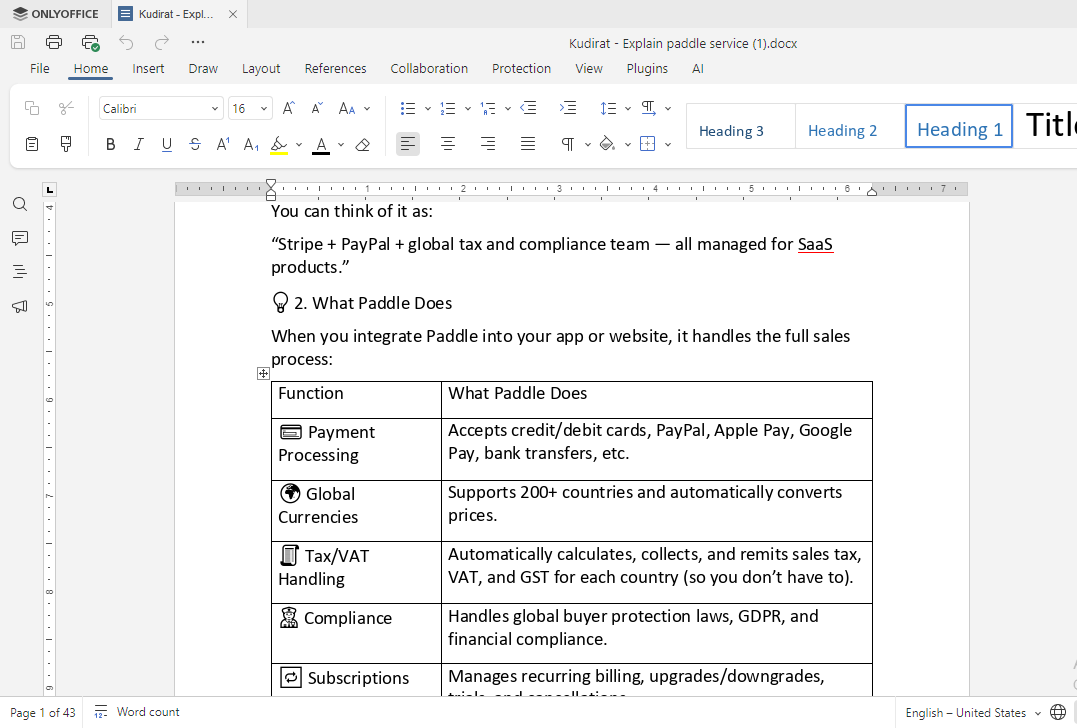This screenshot has height=728, width=1077.
Task: Open Feedback & Support via the megaphone icon
Action: tap(19, 306)
